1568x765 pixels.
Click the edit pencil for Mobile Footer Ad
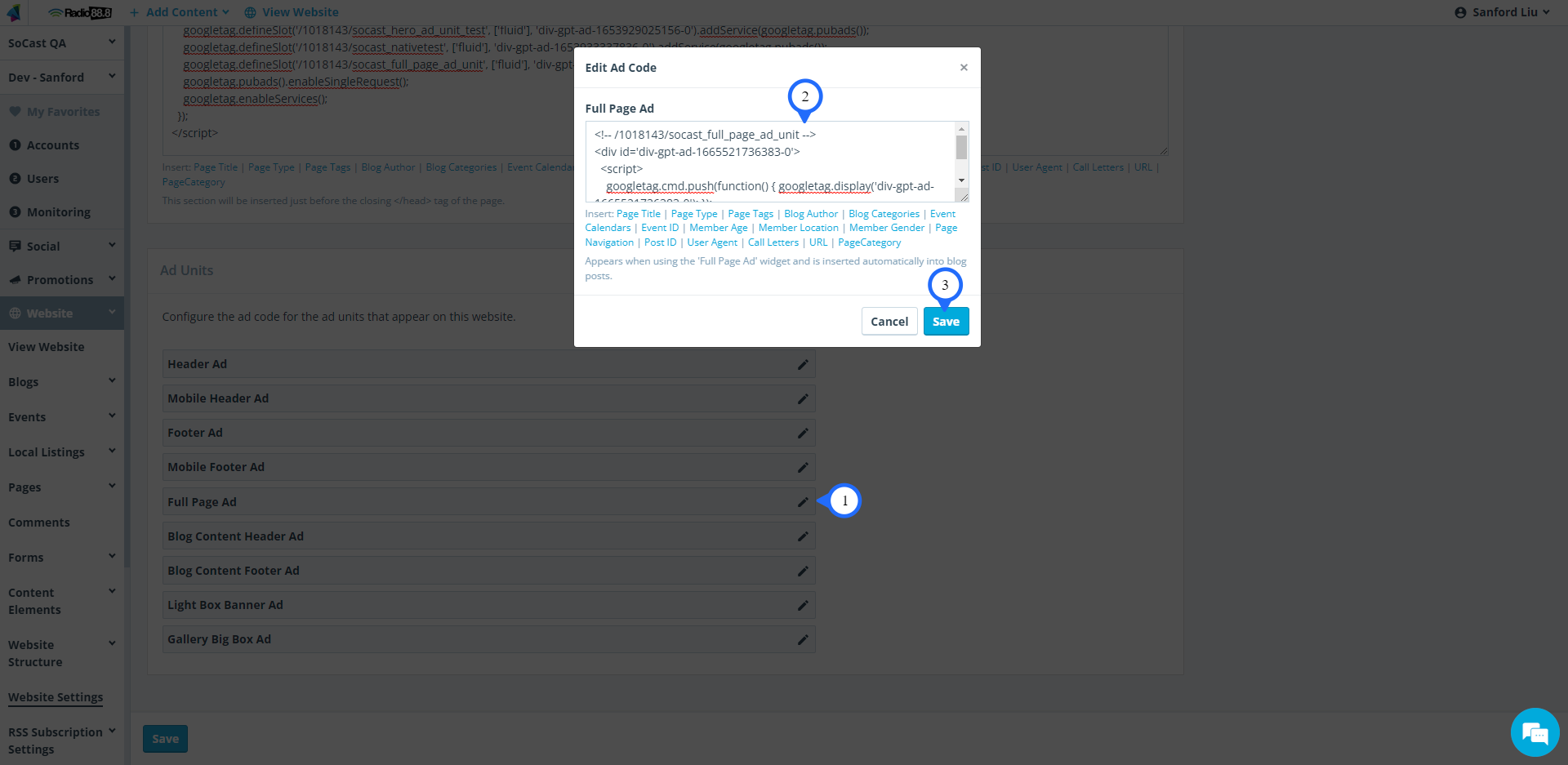803,467
